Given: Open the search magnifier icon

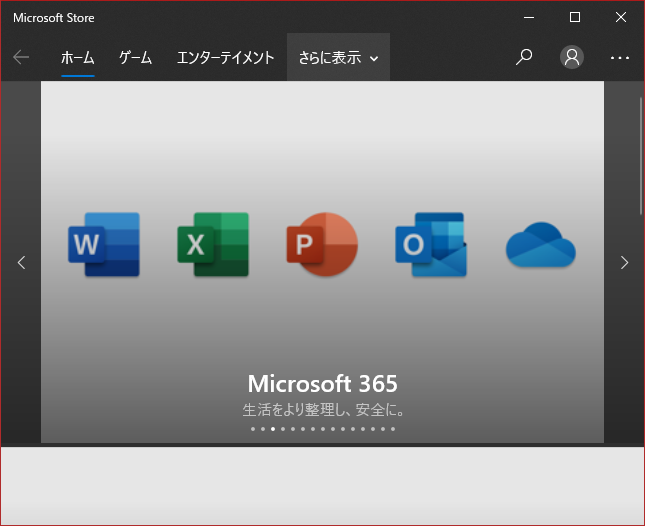Looking at the screenshot, I should click(x=524, y=57).
